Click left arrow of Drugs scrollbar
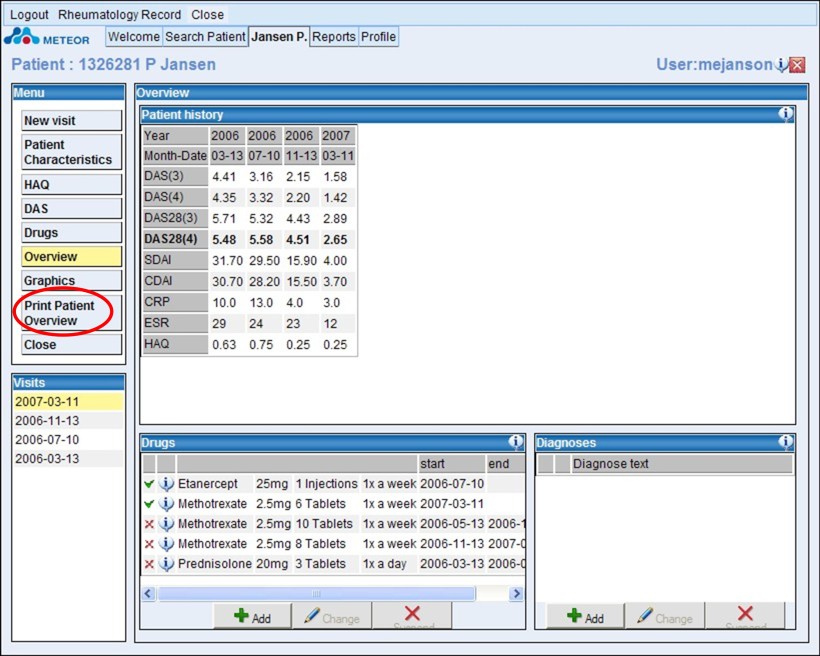This screenshot has height=656, width=820. [149, 593]
